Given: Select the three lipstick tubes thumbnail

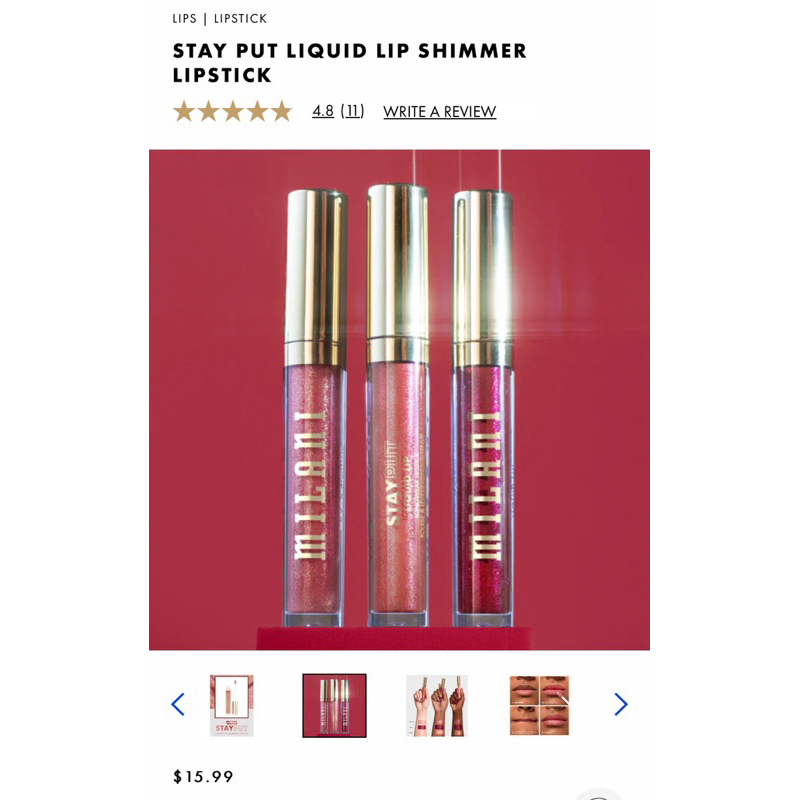Looking at the screenshot, I should [334, 706].
